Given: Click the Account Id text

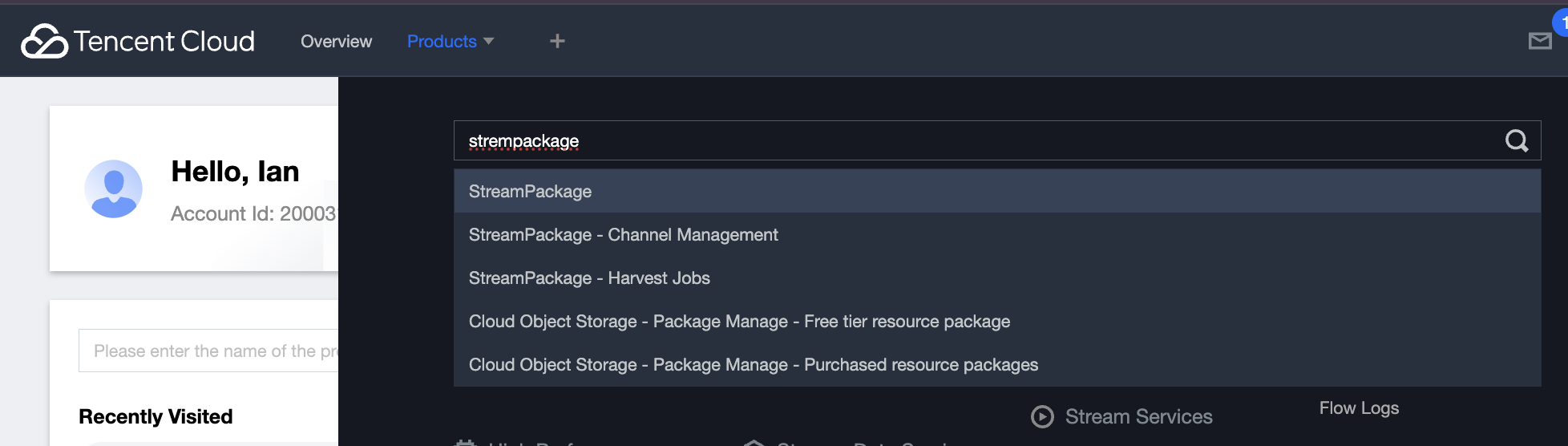Looking at the screenshot, I should tap(254, 213).
